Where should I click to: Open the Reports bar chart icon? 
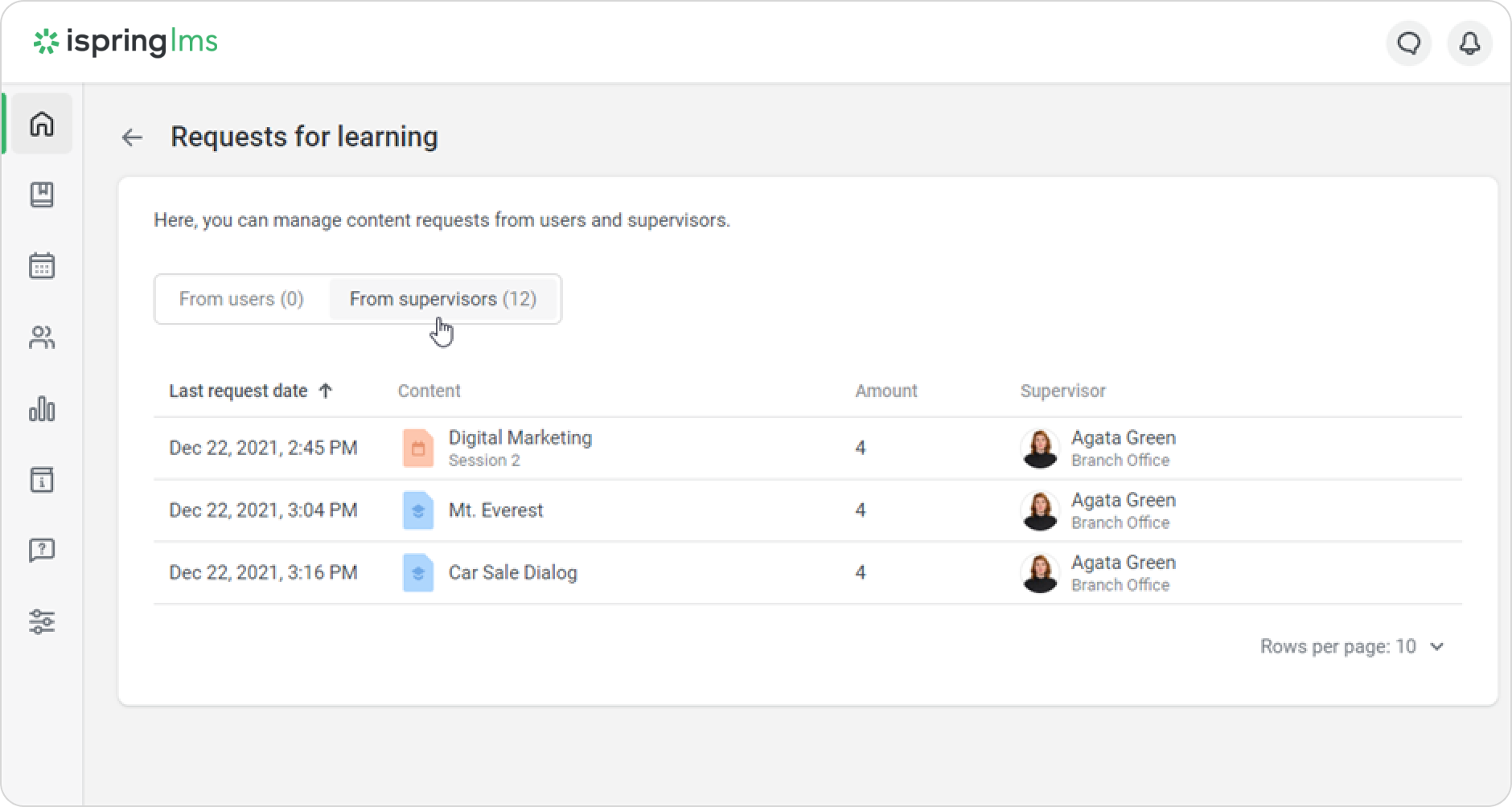click(42, 409)
